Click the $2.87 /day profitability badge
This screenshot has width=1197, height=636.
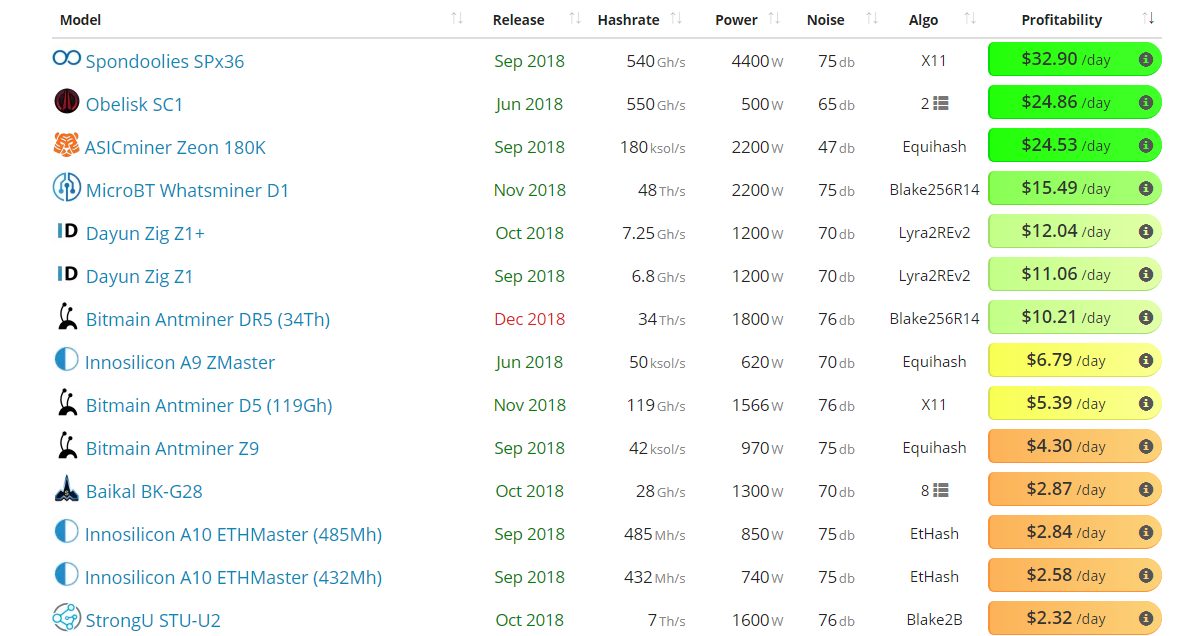[1074, 489]
